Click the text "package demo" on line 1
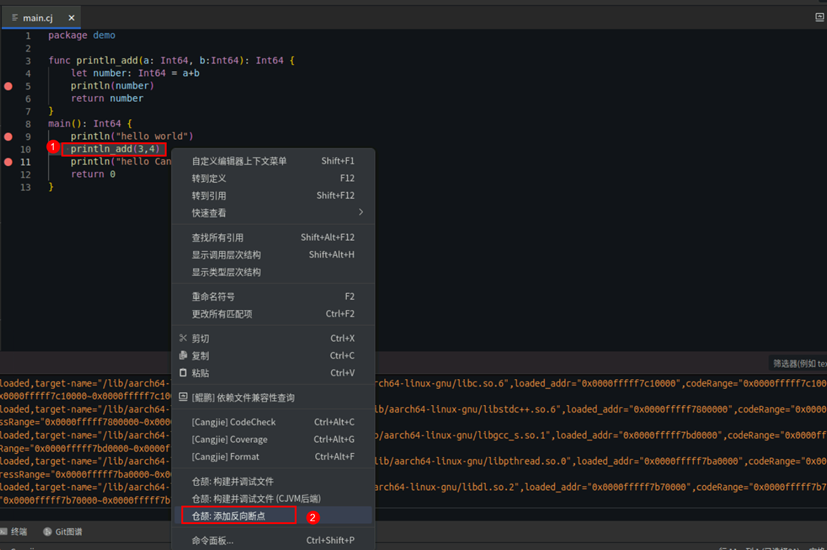Viewport: 827px width, 550px height. click(82, 35)
